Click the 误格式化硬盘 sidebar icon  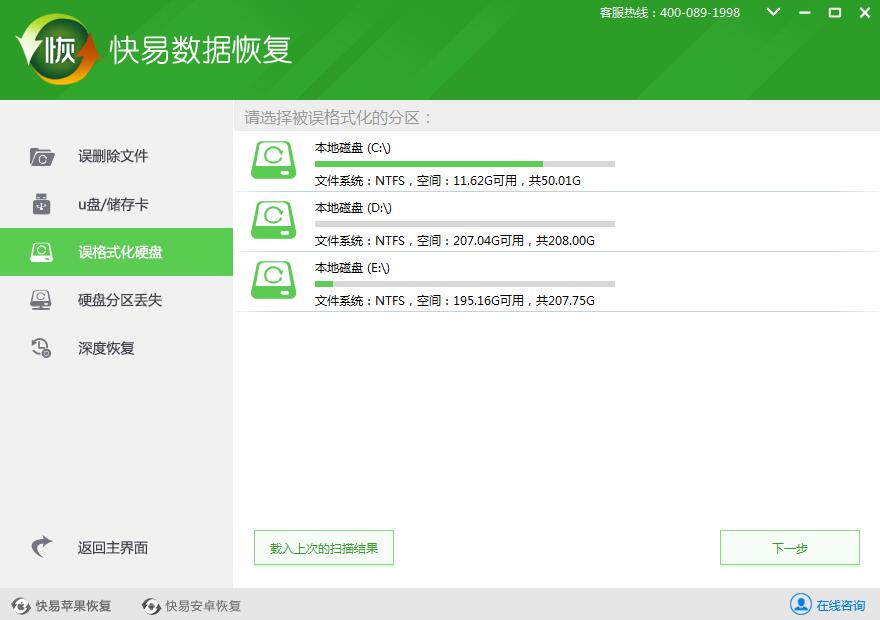[41, 252]
